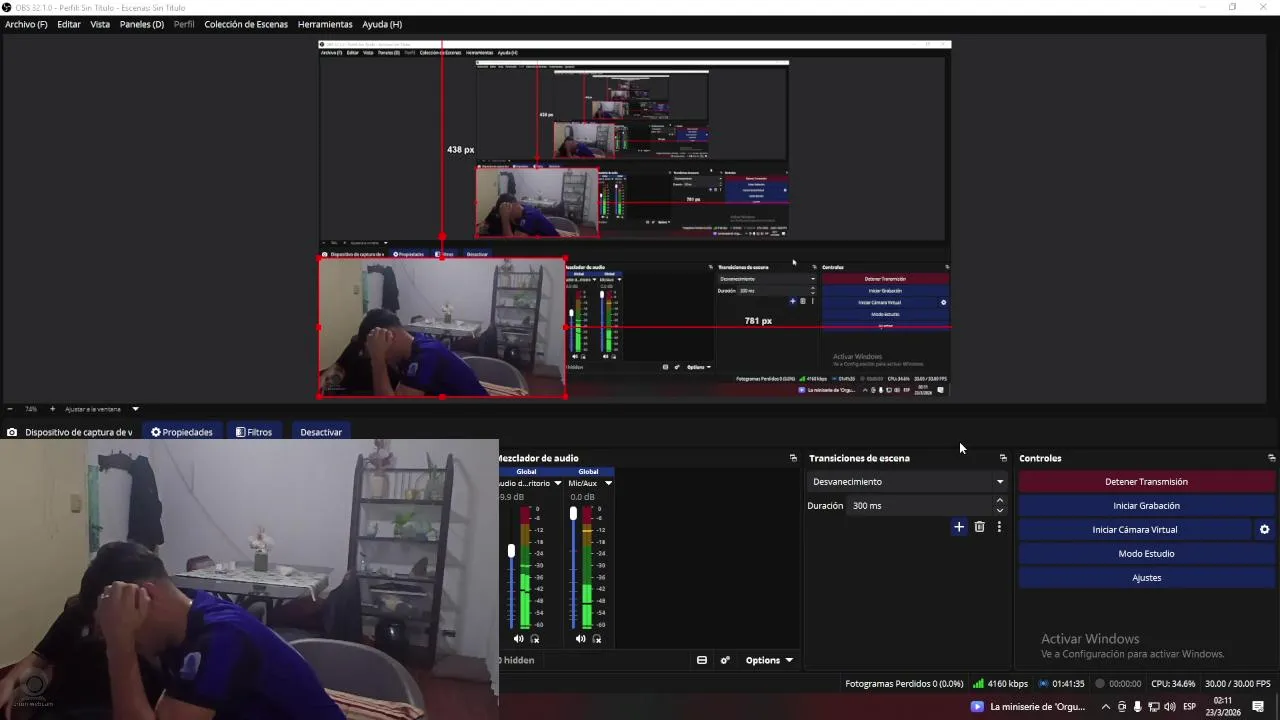Click the Ajustar a la ventana label
Image resolution: width=1280 pixels, height=720 pixels.
coord(93,409)
